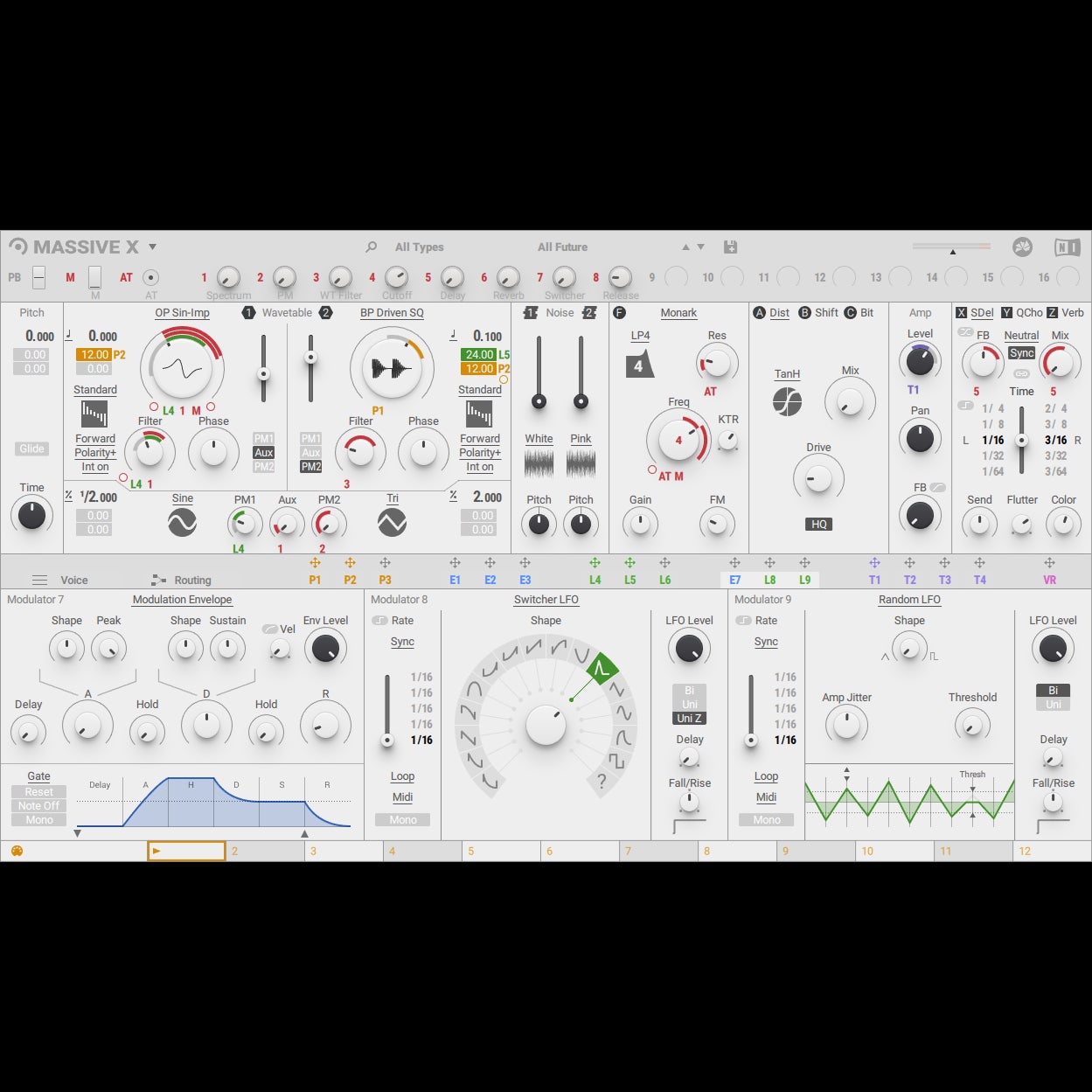Select the QCho effect Y slot

coord(1021,313)
